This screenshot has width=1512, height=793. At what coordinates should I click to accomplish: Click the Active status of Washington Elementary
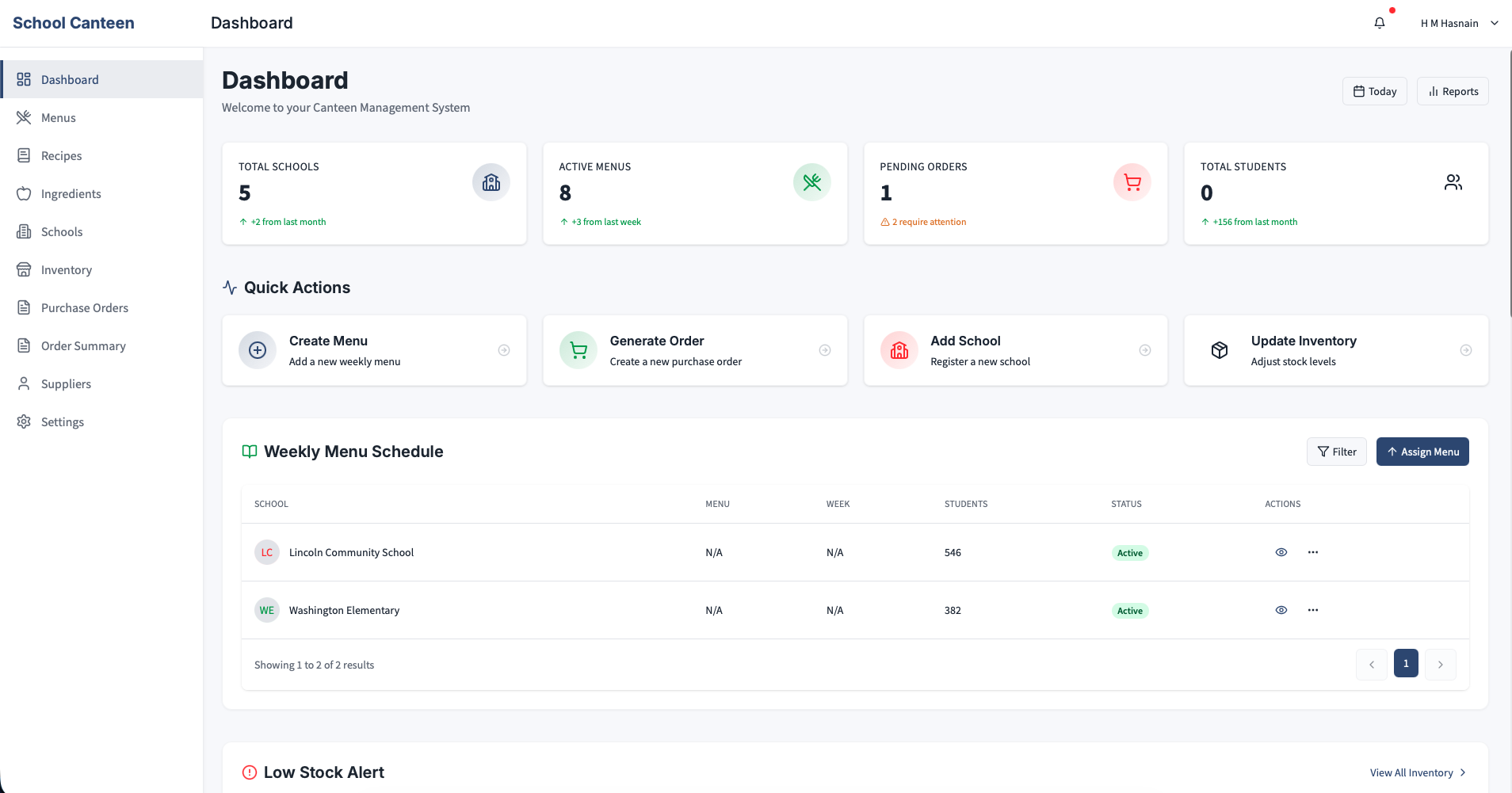tap(1130, 611)
